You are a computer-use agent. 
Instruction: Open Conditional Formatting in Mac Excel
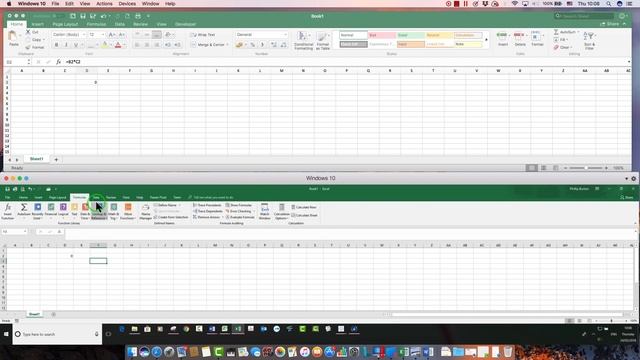[303, 40]
